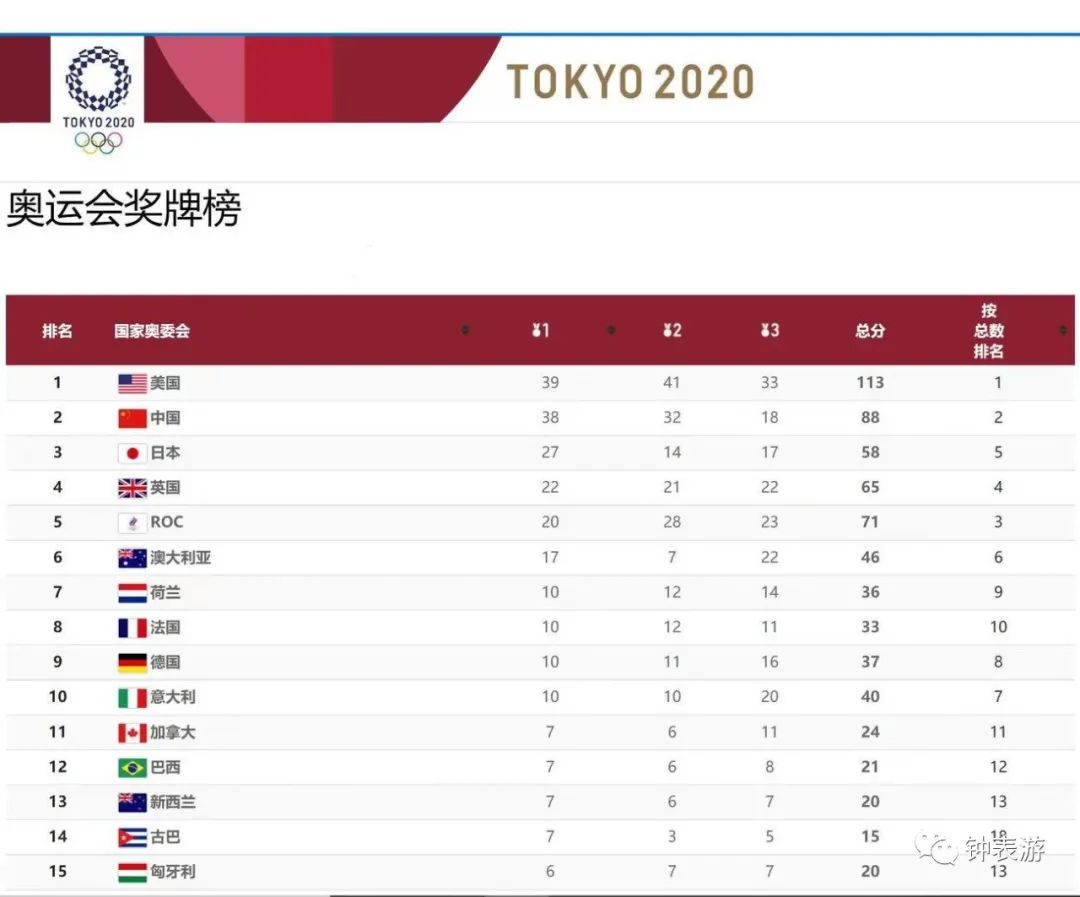Screen dimensions: 1080x897
Task: Select the 匈牙利 row in the table
Action: point(540,872)
